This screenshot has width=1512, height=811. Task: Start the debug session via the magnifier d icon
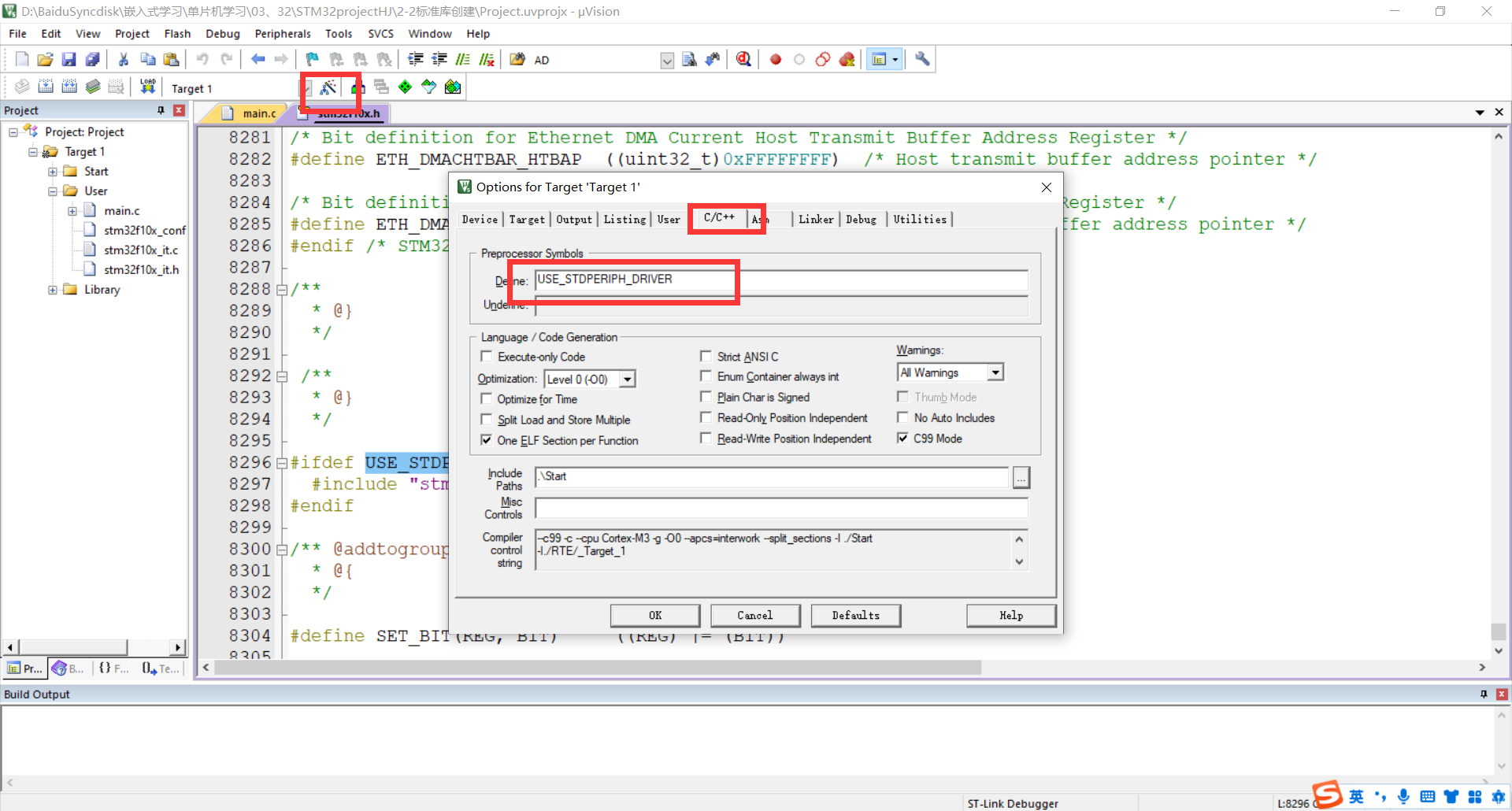click(743, 59)
